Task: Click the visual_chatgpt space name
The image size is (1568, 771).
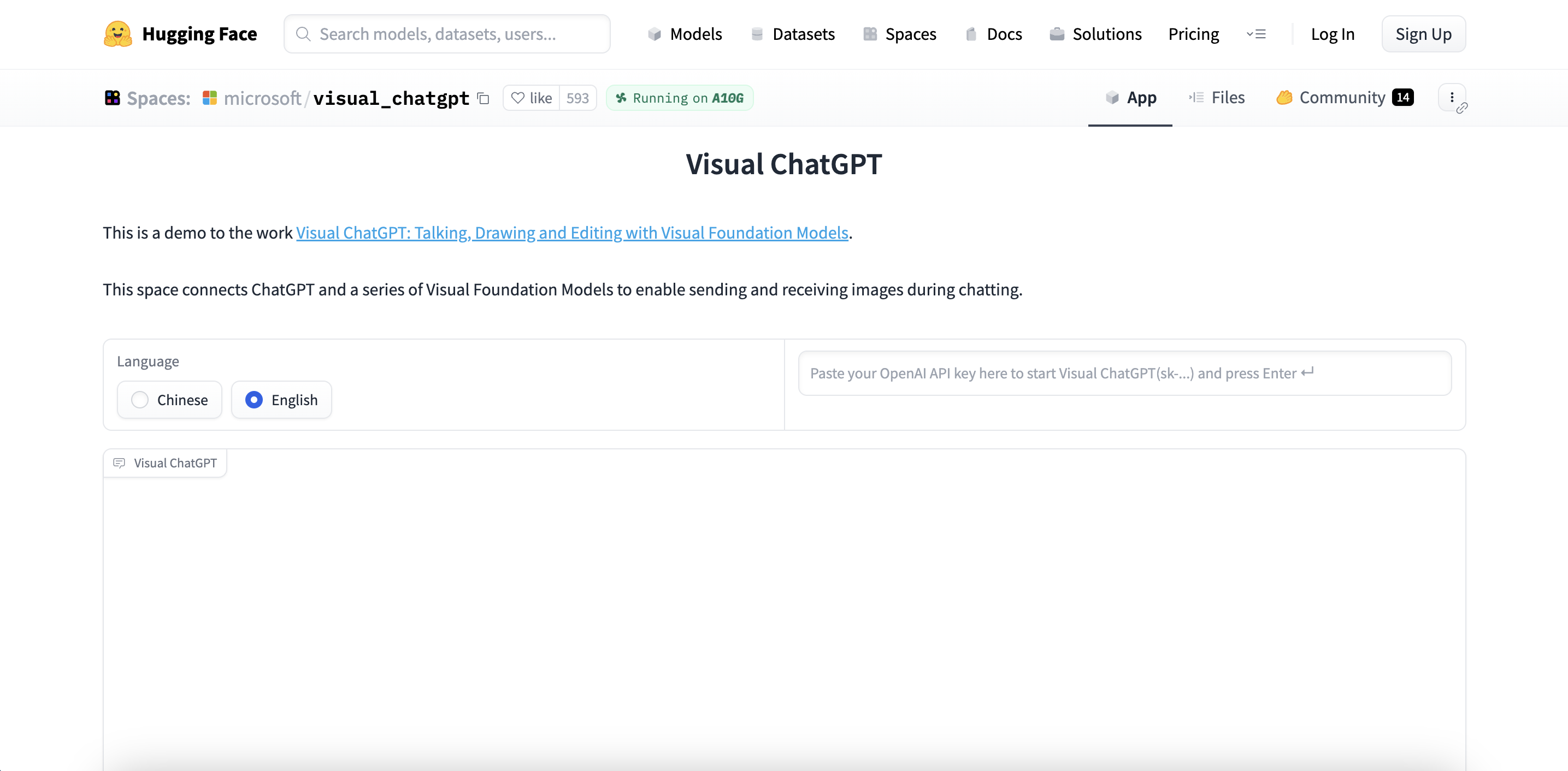Action: pos(391,98)
